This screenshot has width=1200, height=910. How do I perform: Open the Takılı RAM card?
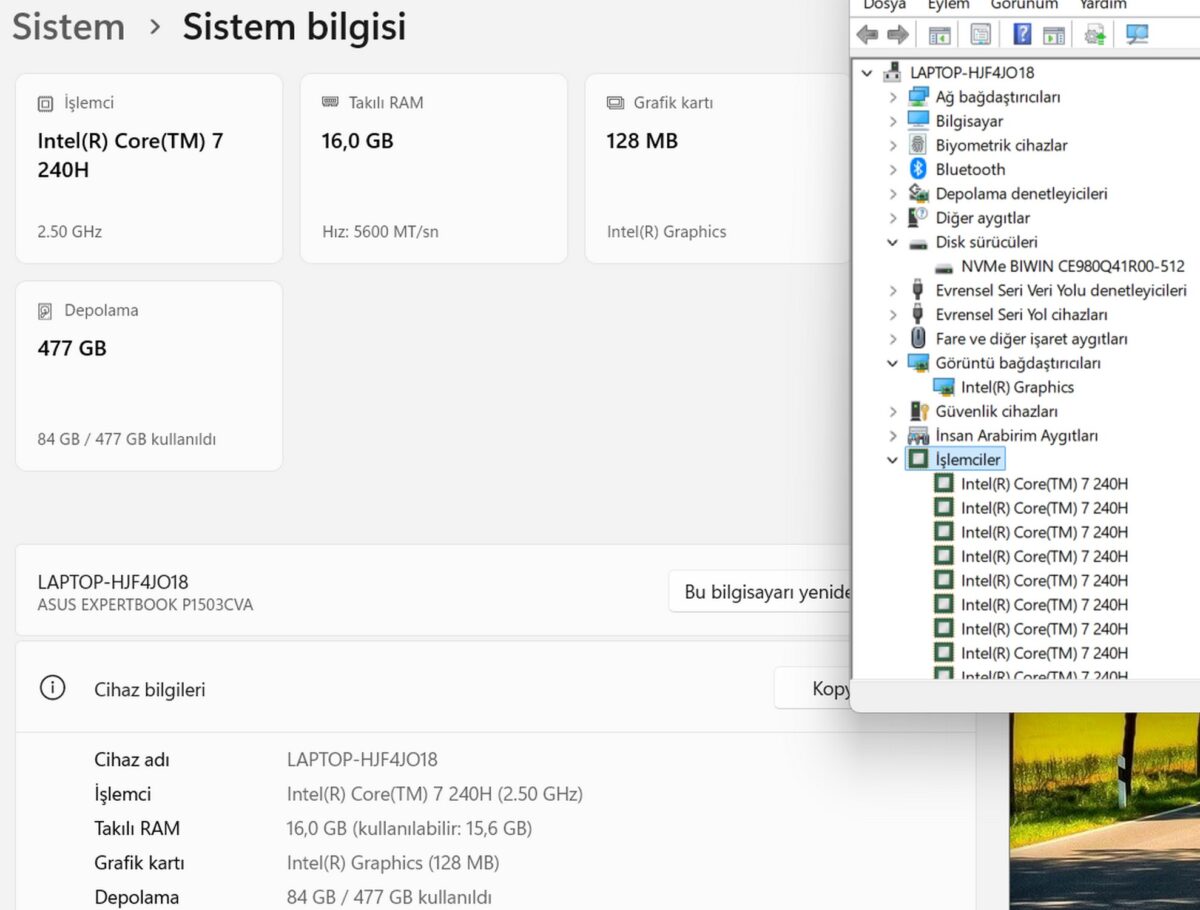[434, 169]
